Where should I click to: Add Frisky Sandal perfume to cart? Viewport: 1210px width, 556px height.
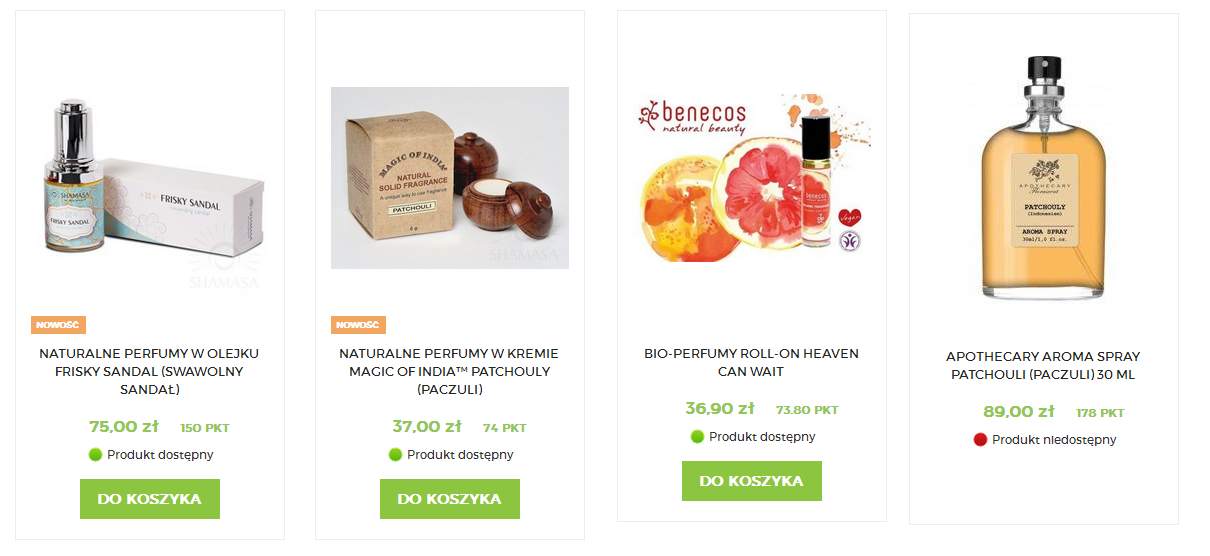(x=150, y=499)
